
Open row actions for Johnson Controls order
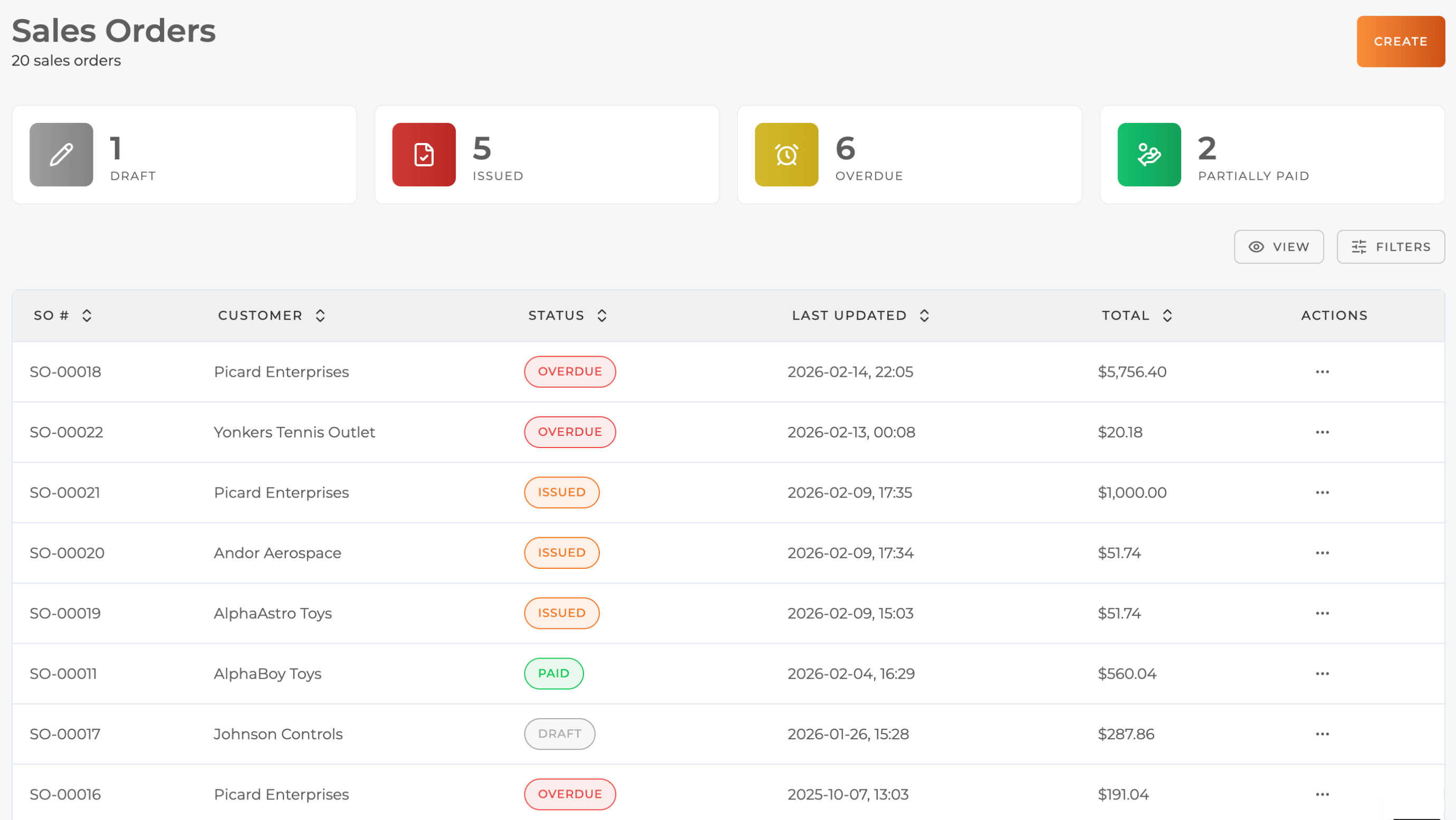(1321, 734)
